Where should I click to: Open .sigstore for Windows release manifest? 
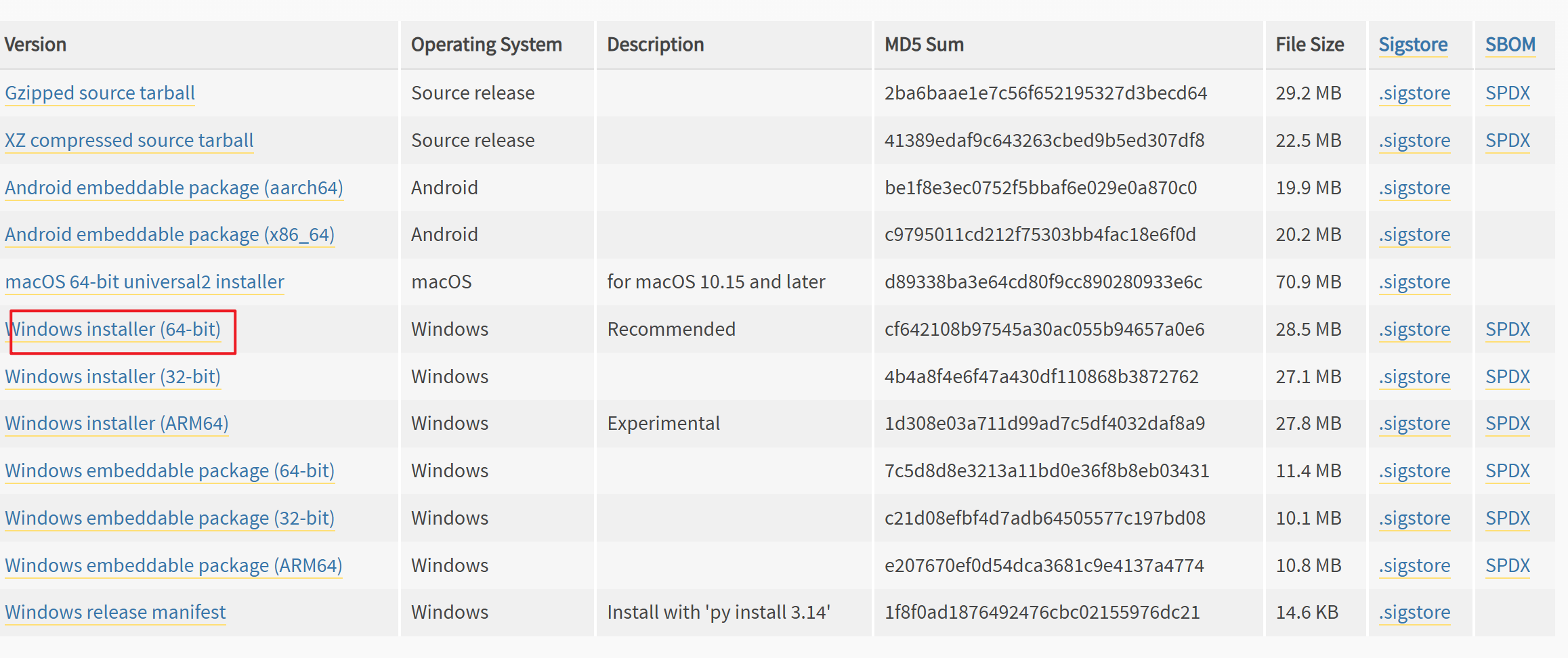[1414, 612]
